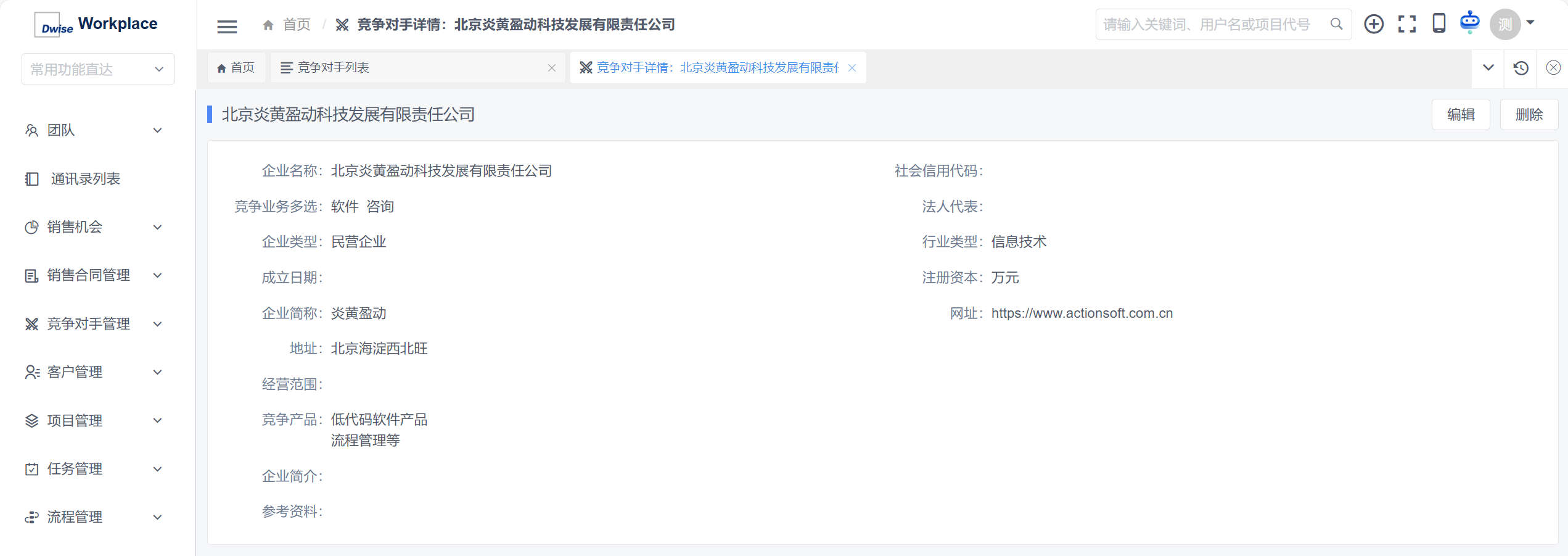Click the company title heading text

pyautogui.click(x=348, y=114)
